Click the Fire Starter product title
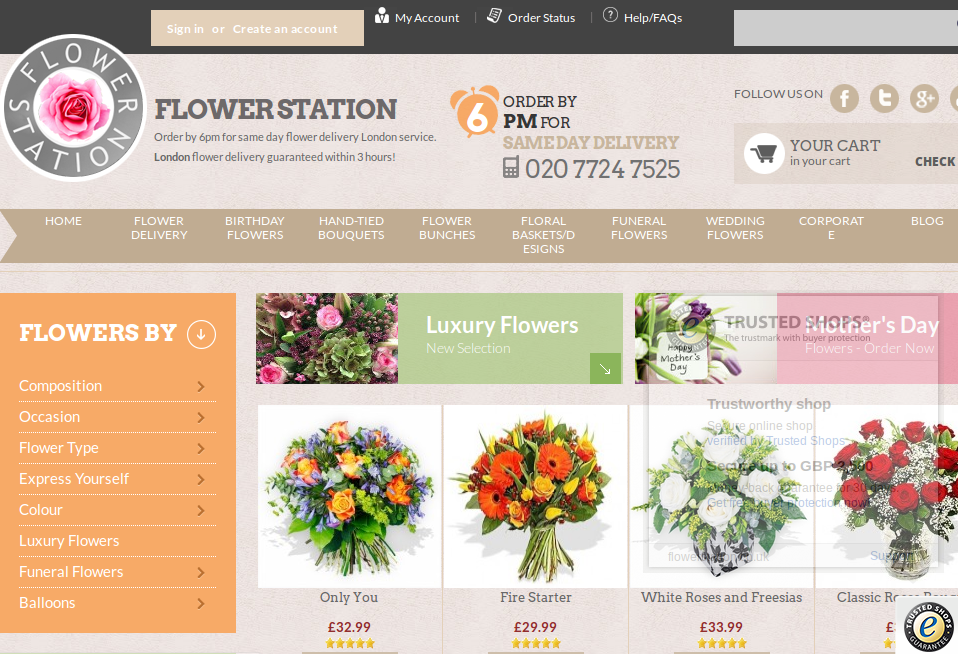This screenshot has height=654, width=958. pos(536,597)
